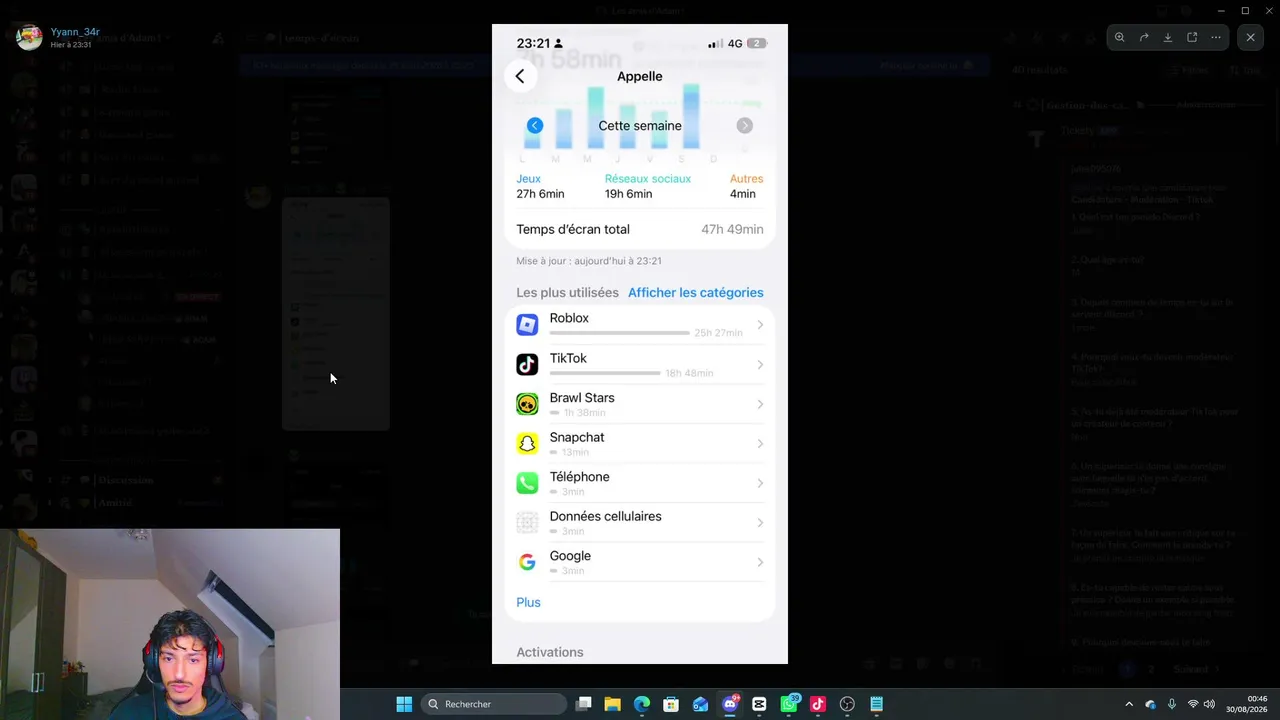Go to the previous week with blue arrow
The height and width of the screenshot is (720, 1280).
click(535, 126)
